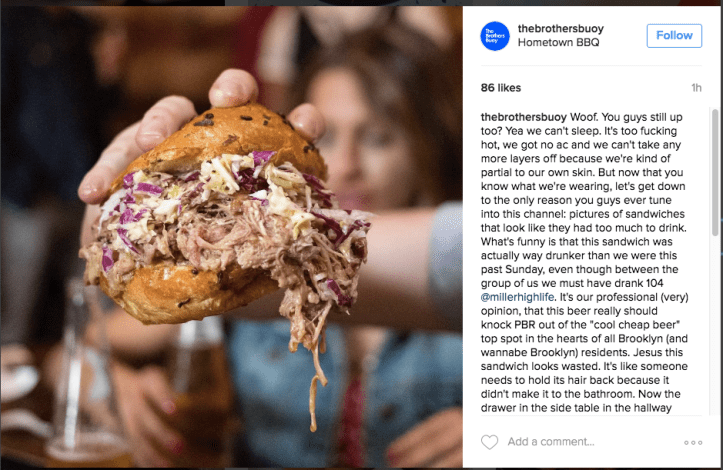Open the 1h timestamp permalink
Screen dimensions: 723x470
click(x=696, y=88)
